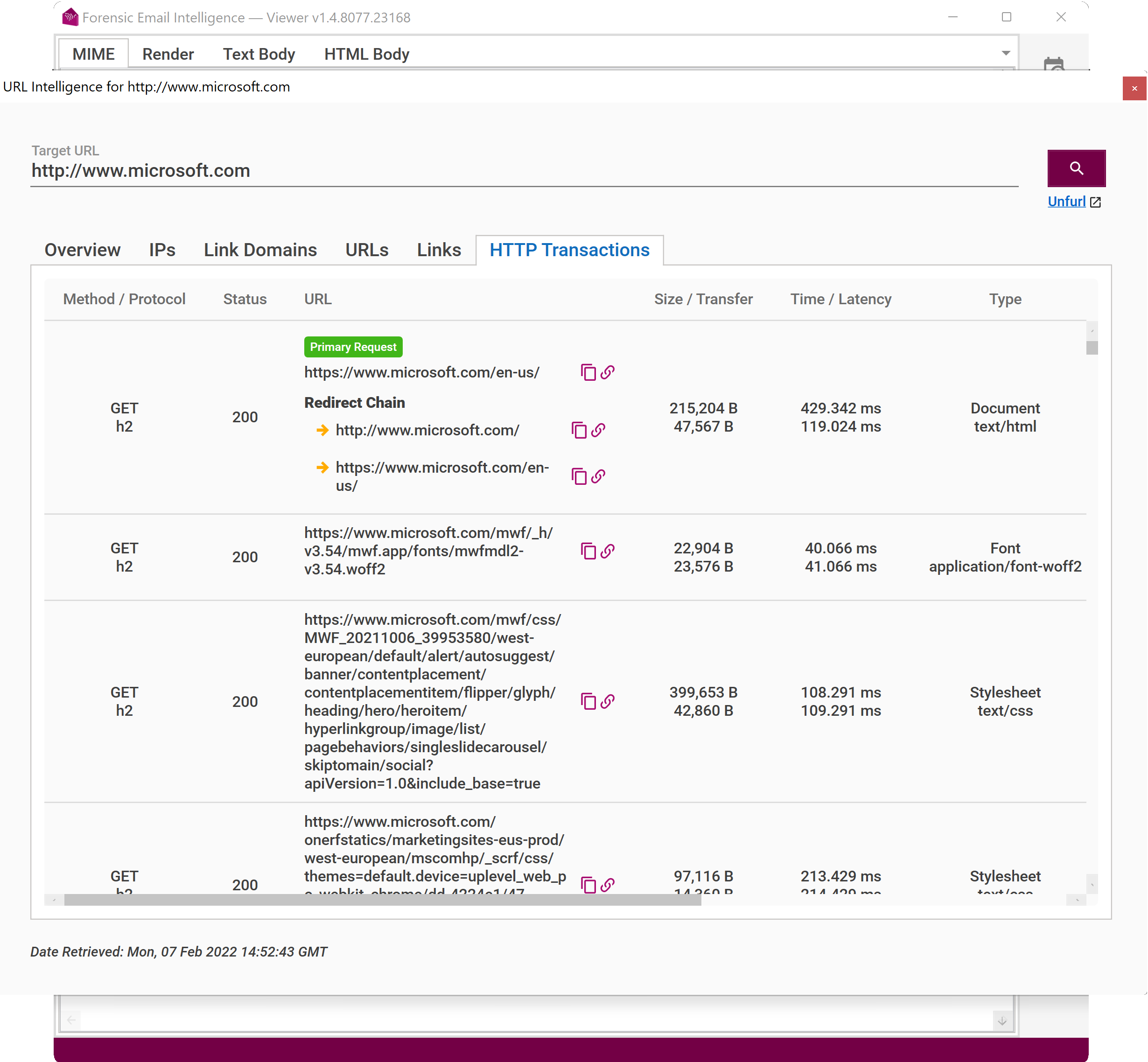Switch to the Link Domains tab
Image resolution: width=1148 pixels, height=1062 pixels.
260,250
